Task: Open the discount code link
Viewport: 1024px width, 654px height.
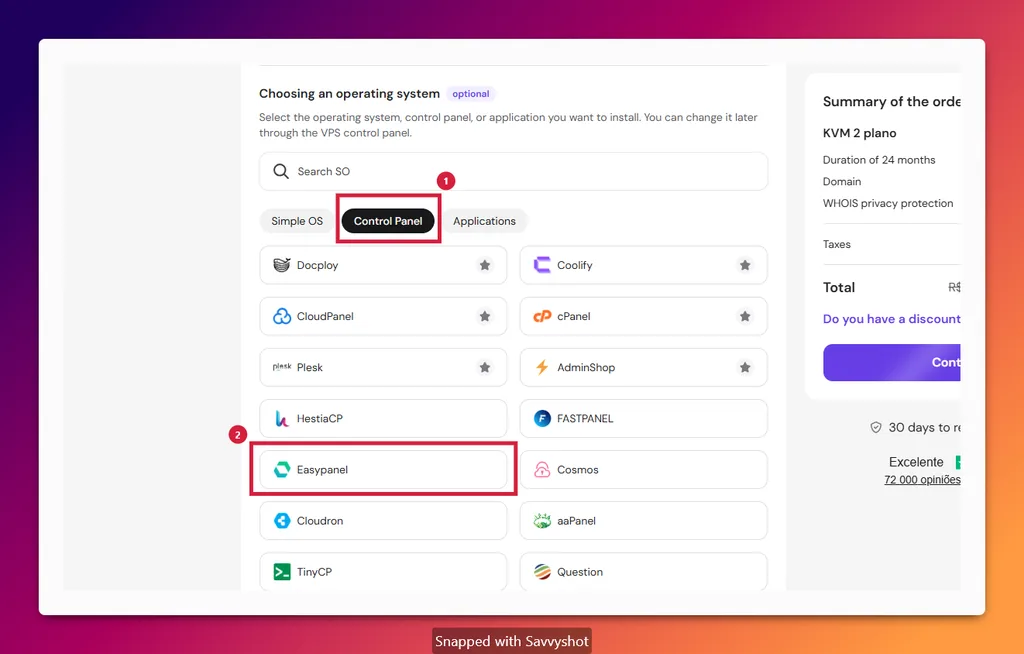Action: (891, 319)
